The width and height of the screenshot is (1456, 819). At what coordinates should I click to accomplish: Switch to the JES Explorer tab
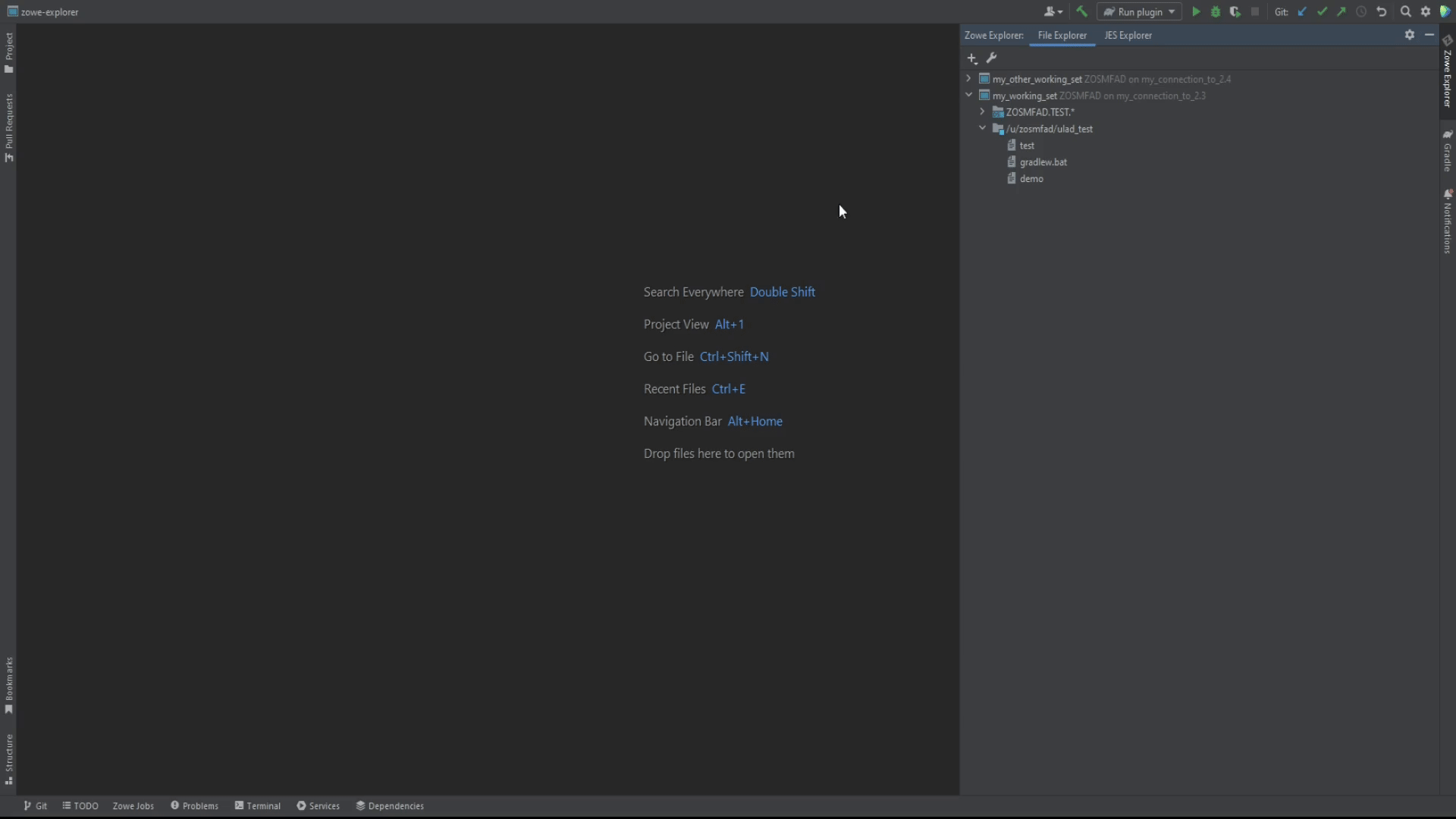(1127, 35)
